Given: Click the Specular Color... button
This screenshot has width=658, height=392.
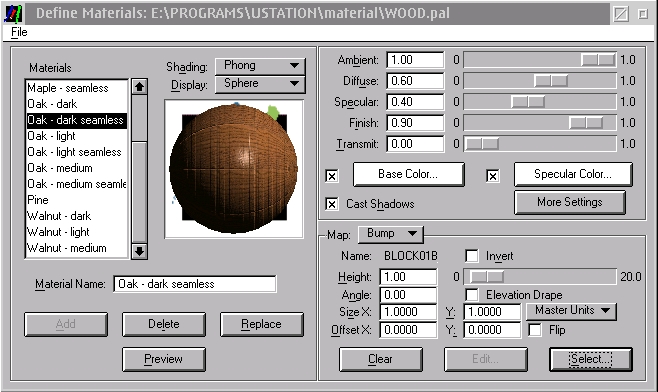Looking at the screenshot, I should point(573,174).
